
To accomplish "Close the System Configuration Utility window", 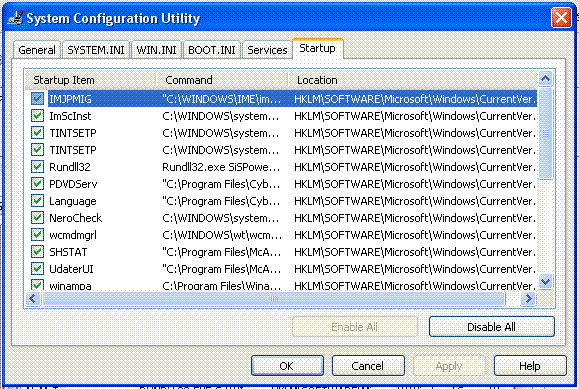I will click(561, 17).
